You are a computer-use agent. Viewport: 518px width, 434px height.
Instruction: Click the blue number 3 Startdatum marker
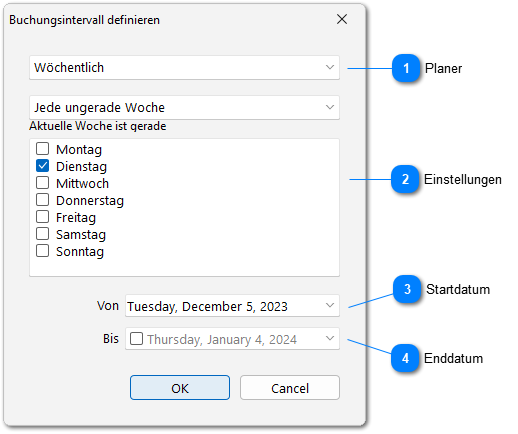click(407, 289)
